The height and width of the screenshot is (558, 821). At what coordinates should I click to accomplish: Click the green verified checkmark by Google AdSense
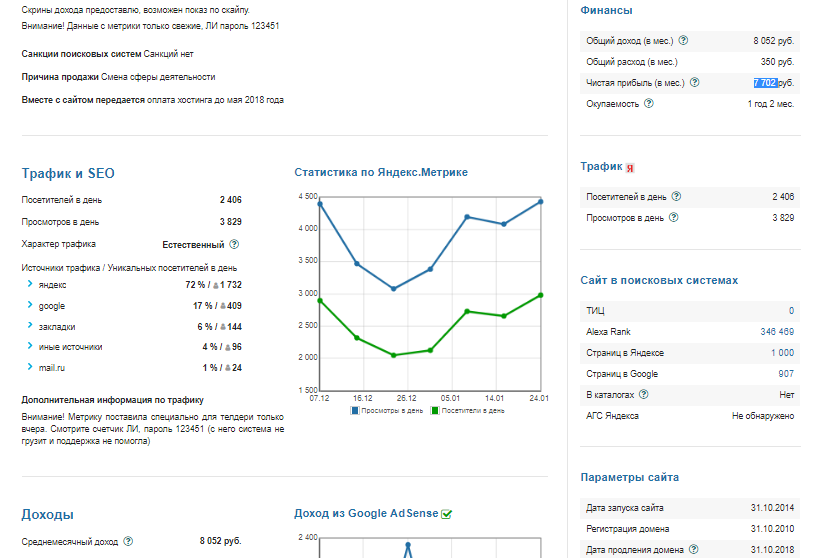tap(447, 514)
